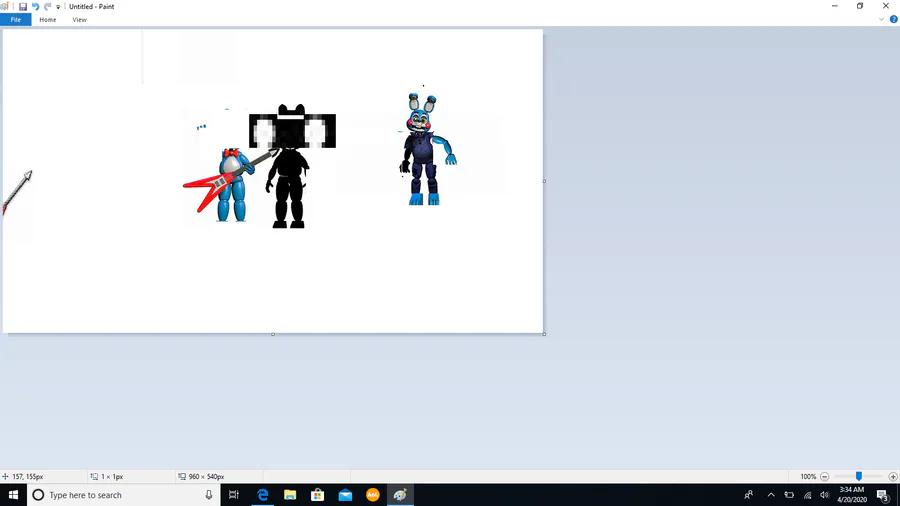
Task: Click the battery icon in system tray
Action: click(x=789, y=495)
